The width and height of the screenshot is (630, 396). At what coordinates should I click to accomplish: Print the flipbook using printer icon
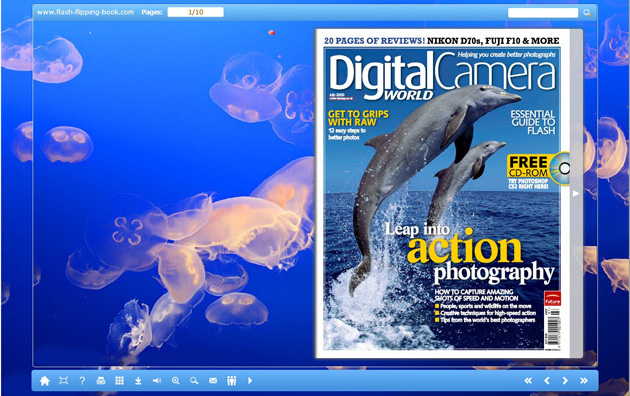tap(101, 381)
